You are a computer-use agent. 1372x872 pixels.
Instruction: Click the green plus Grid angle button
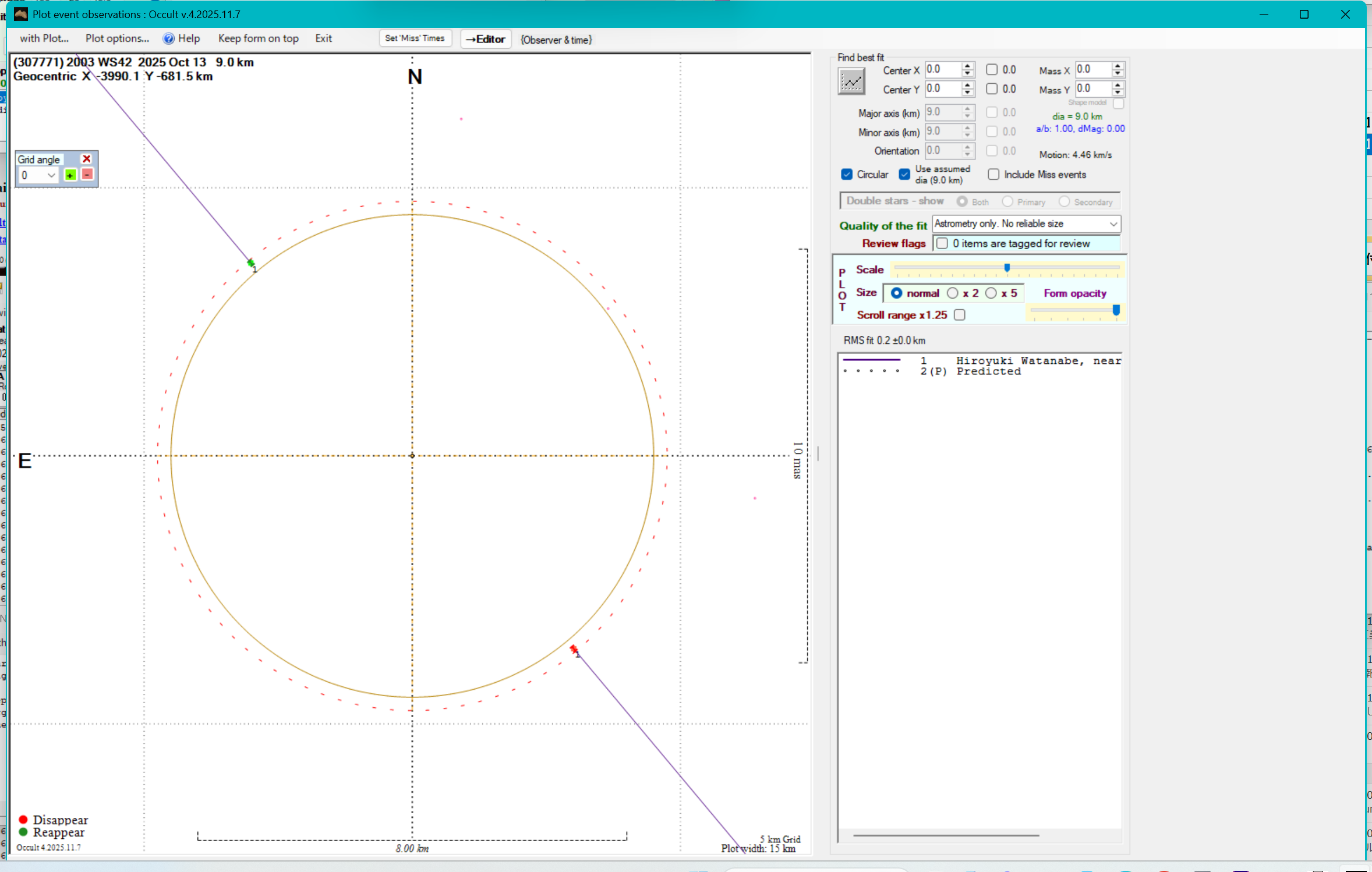[70, 175]
